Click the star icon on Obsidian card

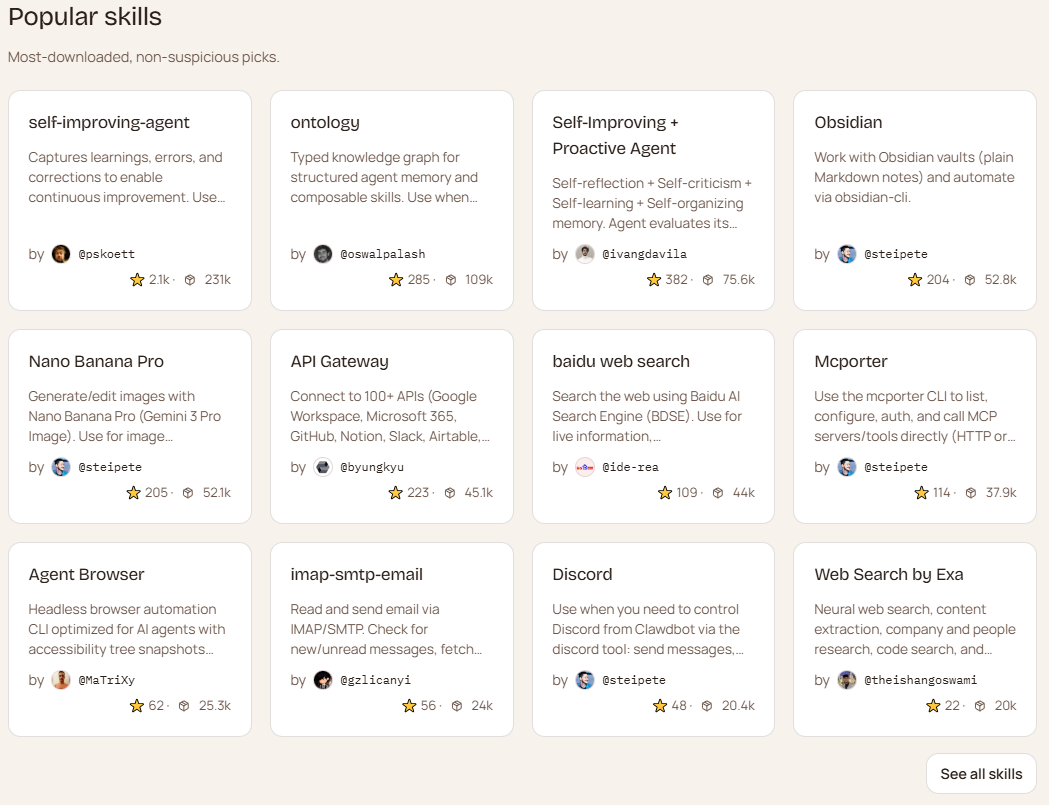(x=915, y=280)
